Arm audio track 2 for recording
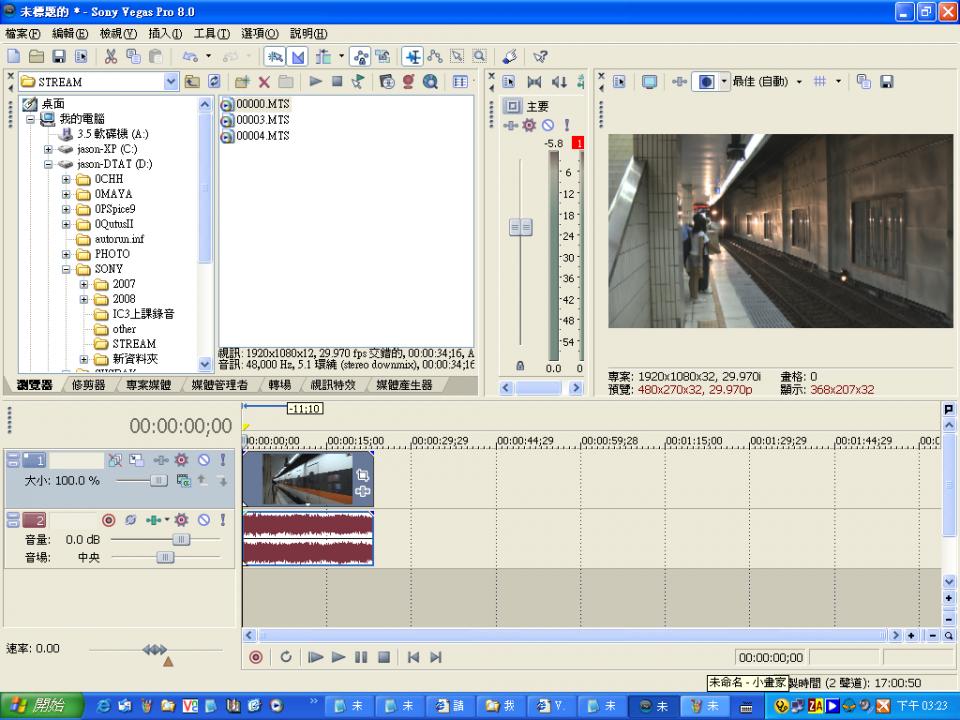Image resolution: width=960 pixels, height=720 pixels. 109,520
